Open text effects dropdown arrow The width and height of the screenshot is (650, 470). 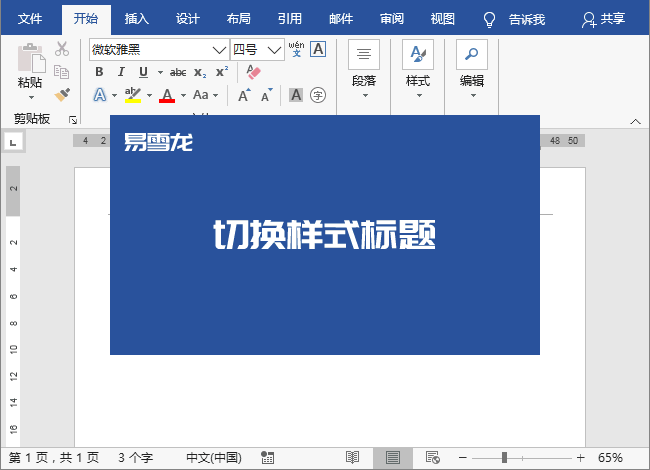(x=114, y=96)
